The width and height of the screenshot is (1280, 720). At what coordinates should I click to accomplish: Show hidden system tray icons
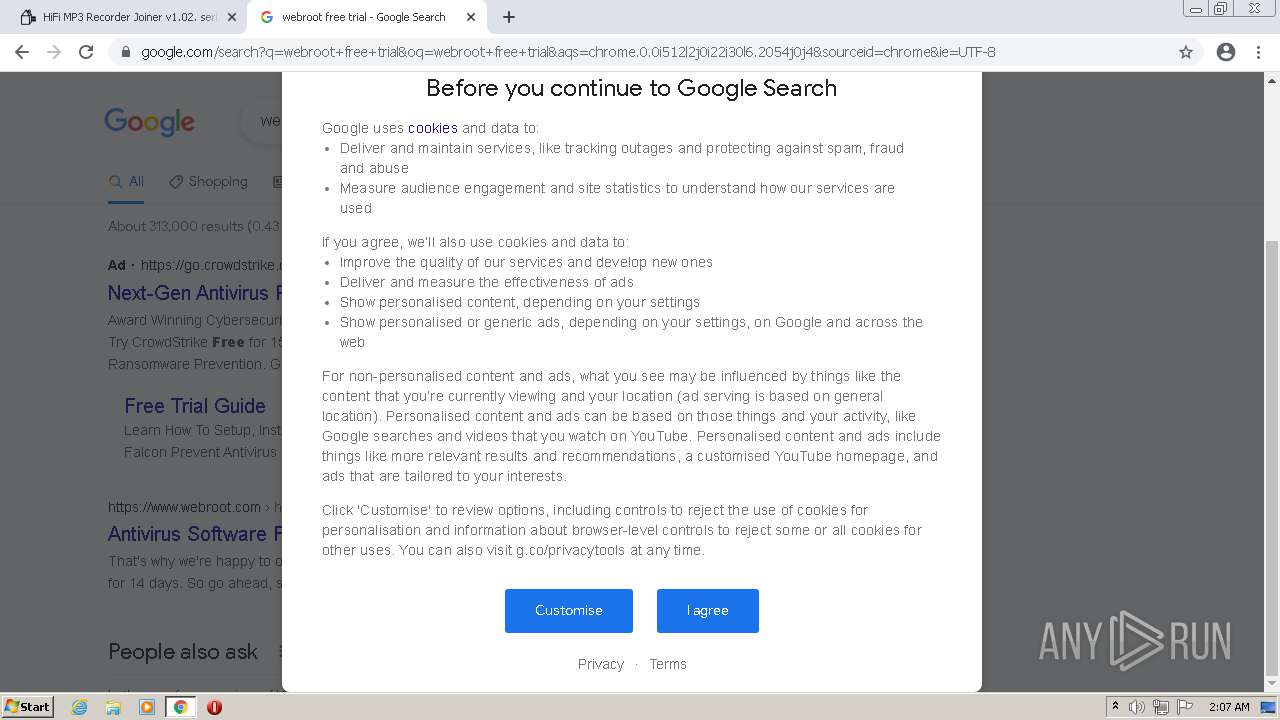(1115, 707)
